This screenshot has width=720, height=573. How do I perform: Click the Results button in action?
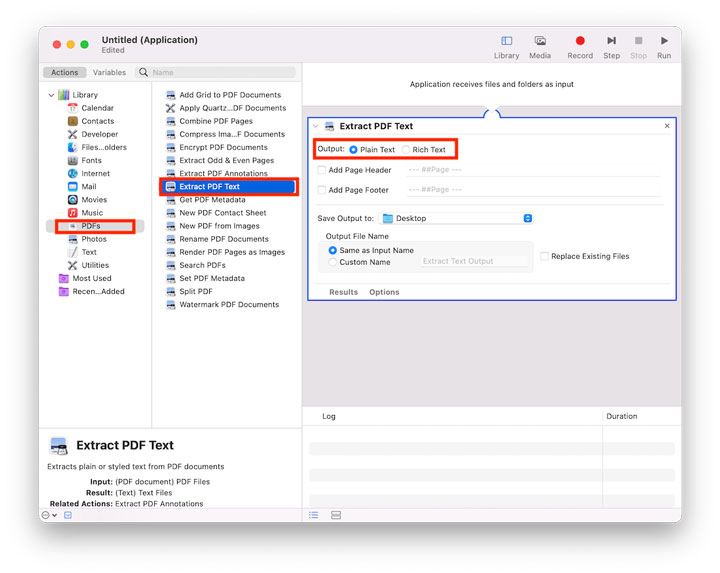point(343,292)
